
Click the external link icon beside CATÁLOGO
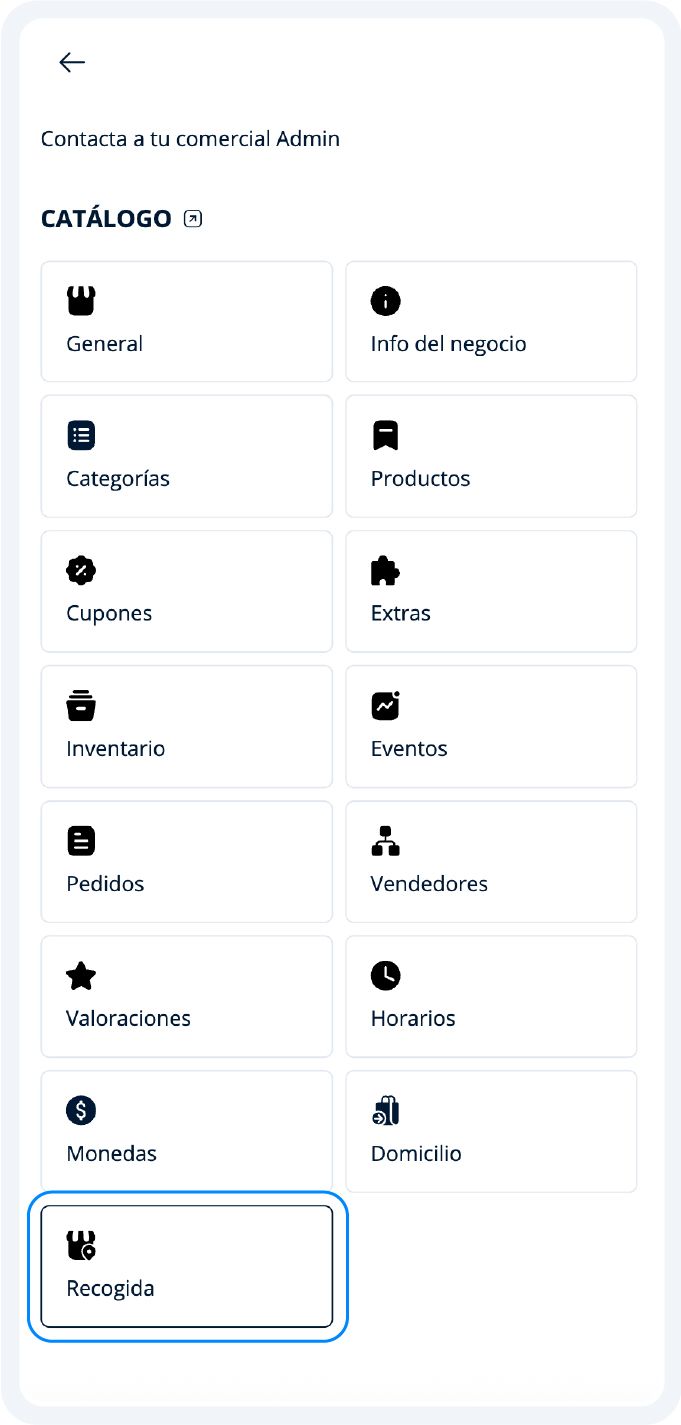(192, 218)
